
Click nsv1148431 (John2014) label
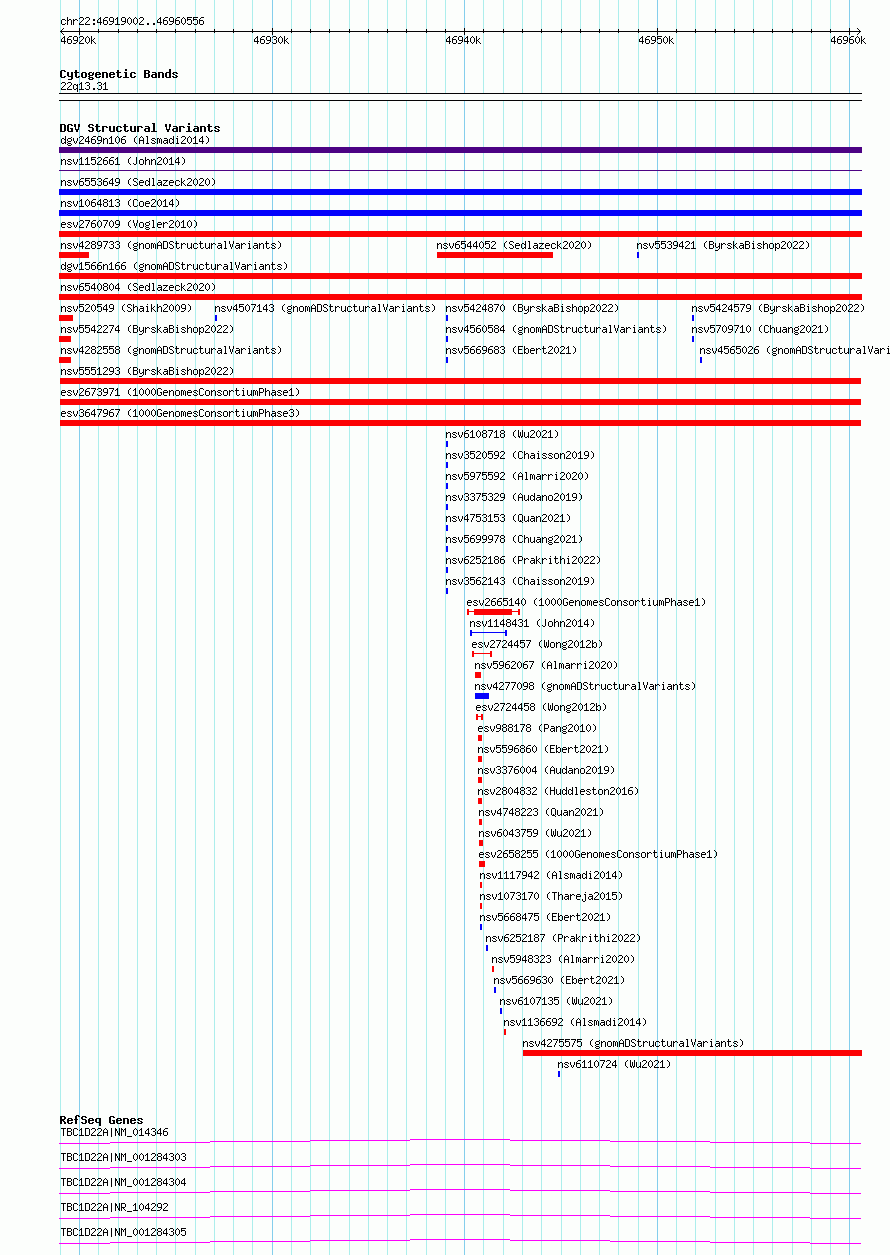pos(532,624)
